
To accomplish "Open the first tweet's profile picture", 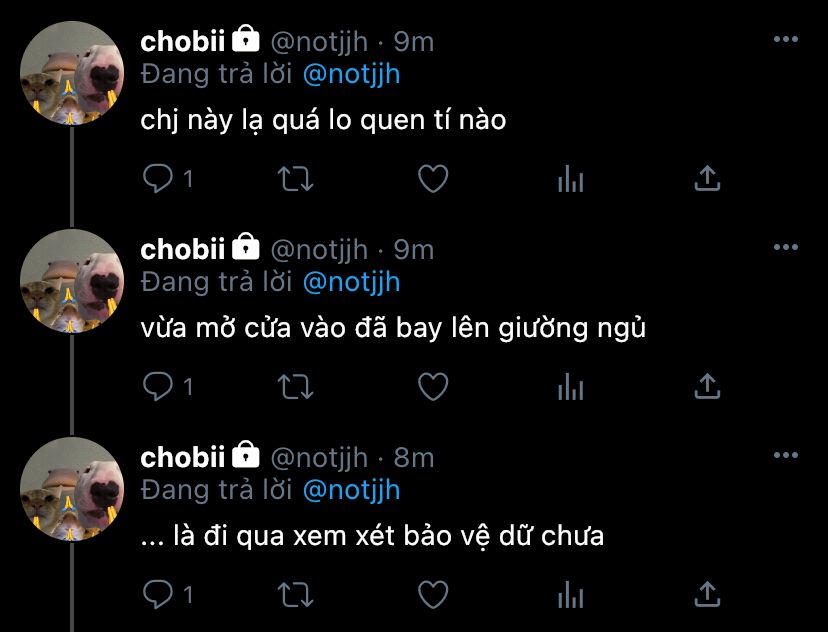I will pyautogui.click(x=72, y=73).
